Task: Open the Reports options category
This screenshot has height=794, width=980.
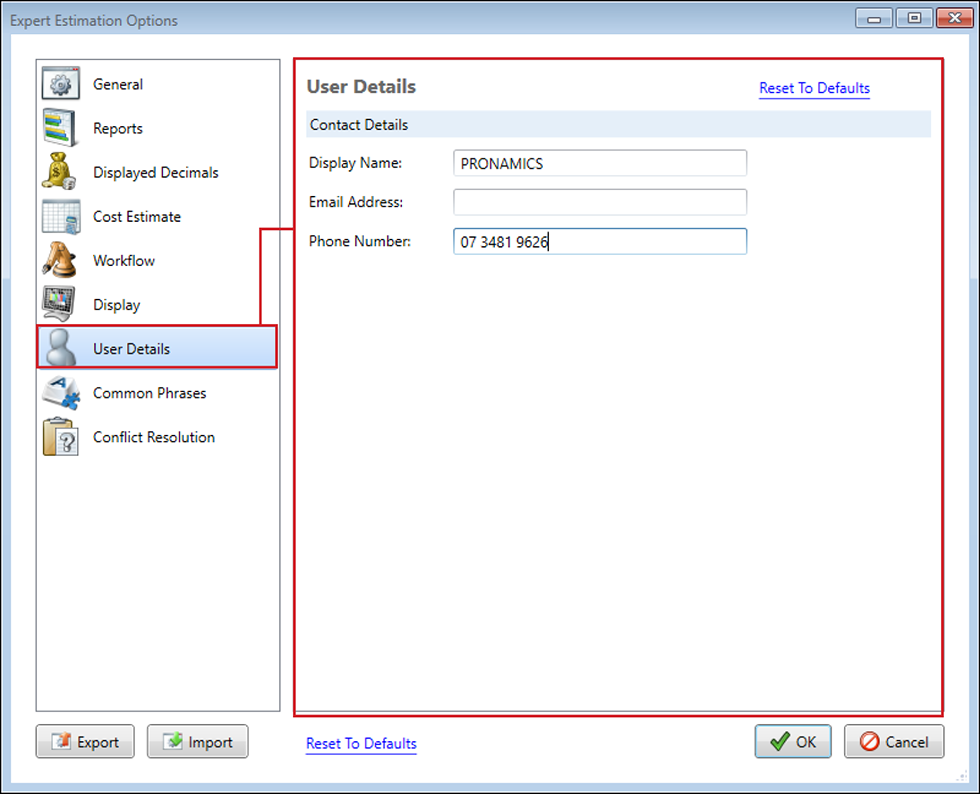Action: click(x=118, y=129)
